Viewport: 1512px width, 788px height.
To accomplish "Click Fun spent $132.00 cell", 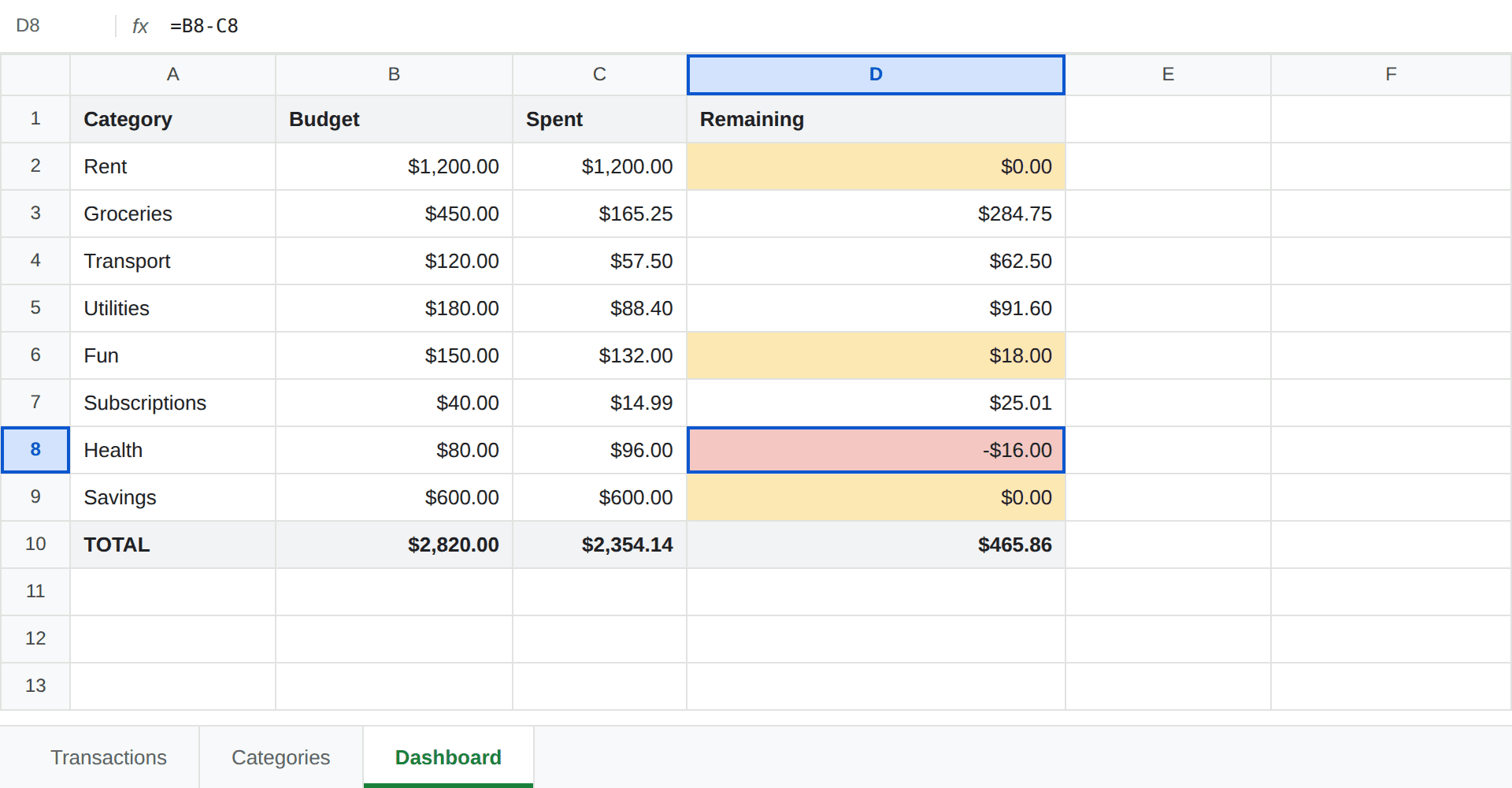I will point(600,355).
